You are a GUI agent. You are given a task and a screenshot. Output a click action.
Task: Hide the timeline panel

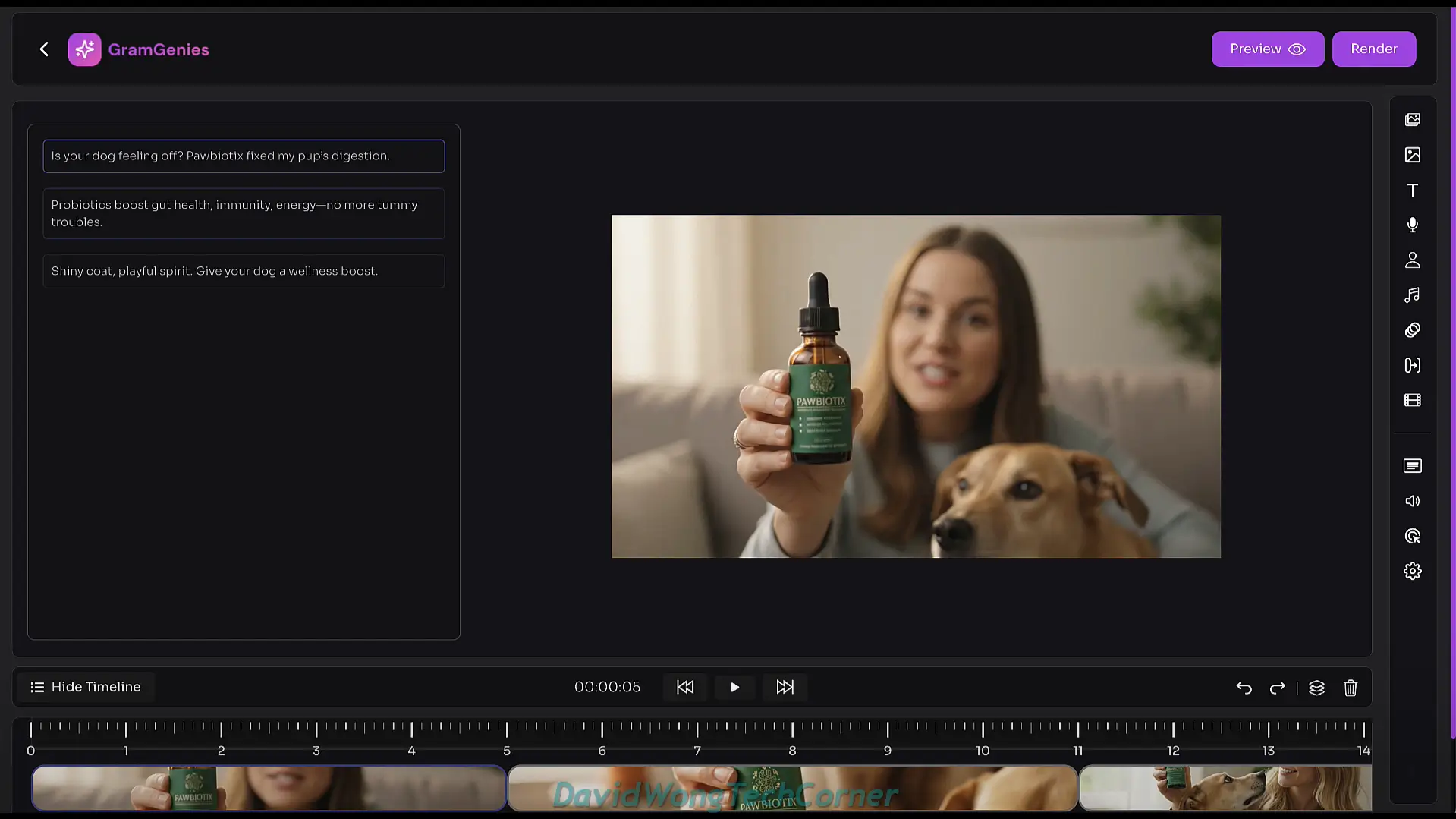86,687
